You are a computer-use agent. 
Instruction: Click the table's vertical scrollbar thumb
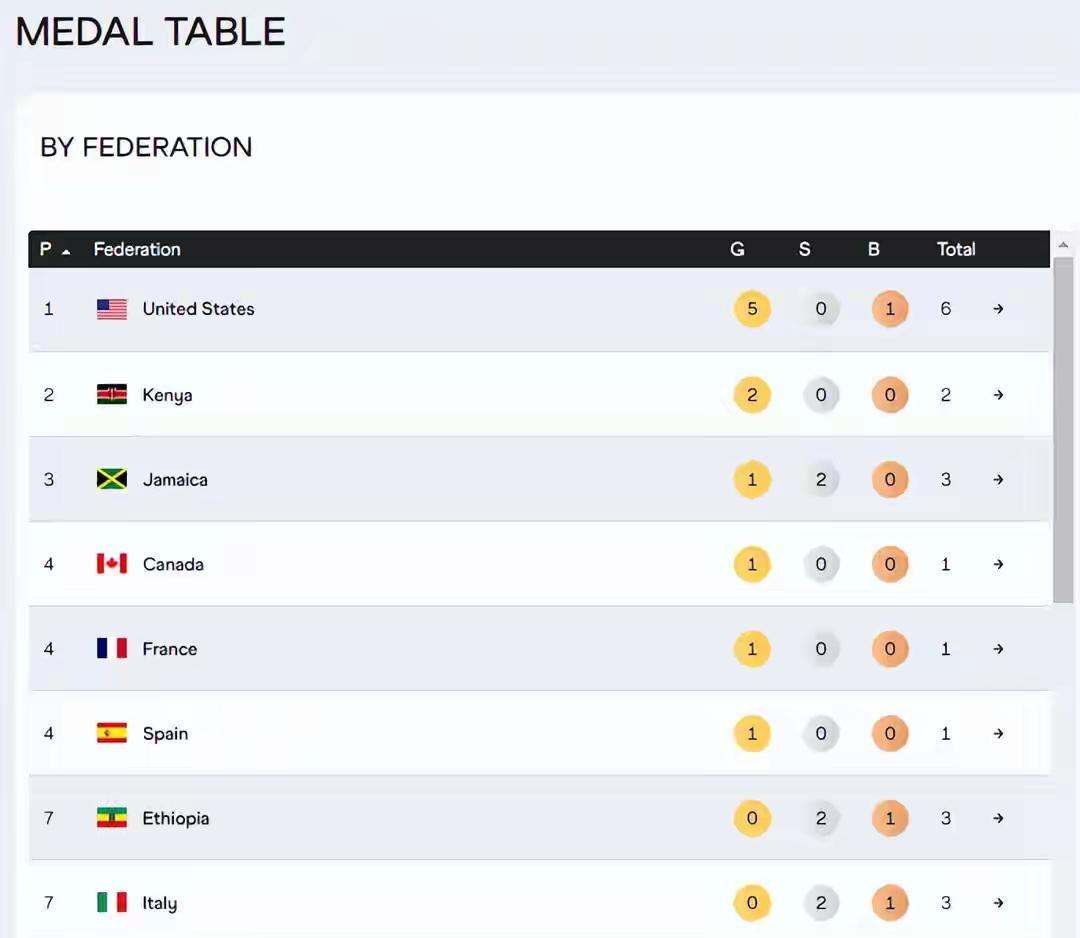[x=1063, y=430]
